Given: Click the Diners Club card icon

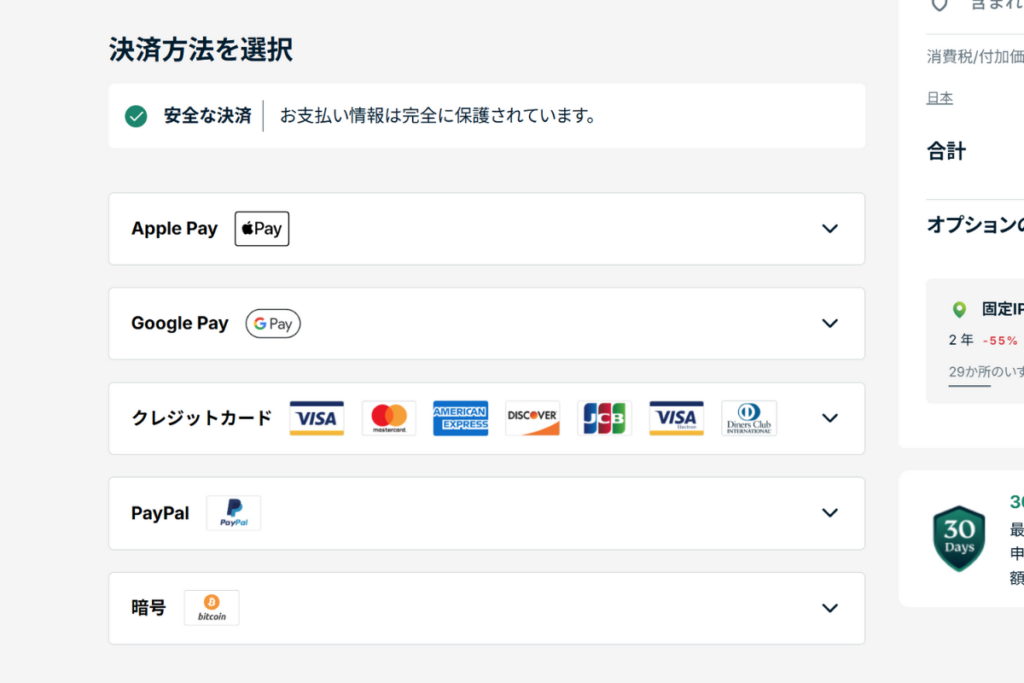Looking at the screenshot, I should click(749, 418).
